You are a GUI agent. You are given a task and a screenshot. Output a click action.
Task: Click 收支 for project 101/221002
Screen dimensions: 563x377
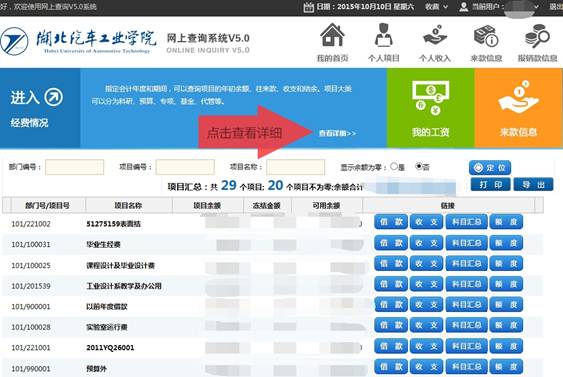tap(426, 222)
